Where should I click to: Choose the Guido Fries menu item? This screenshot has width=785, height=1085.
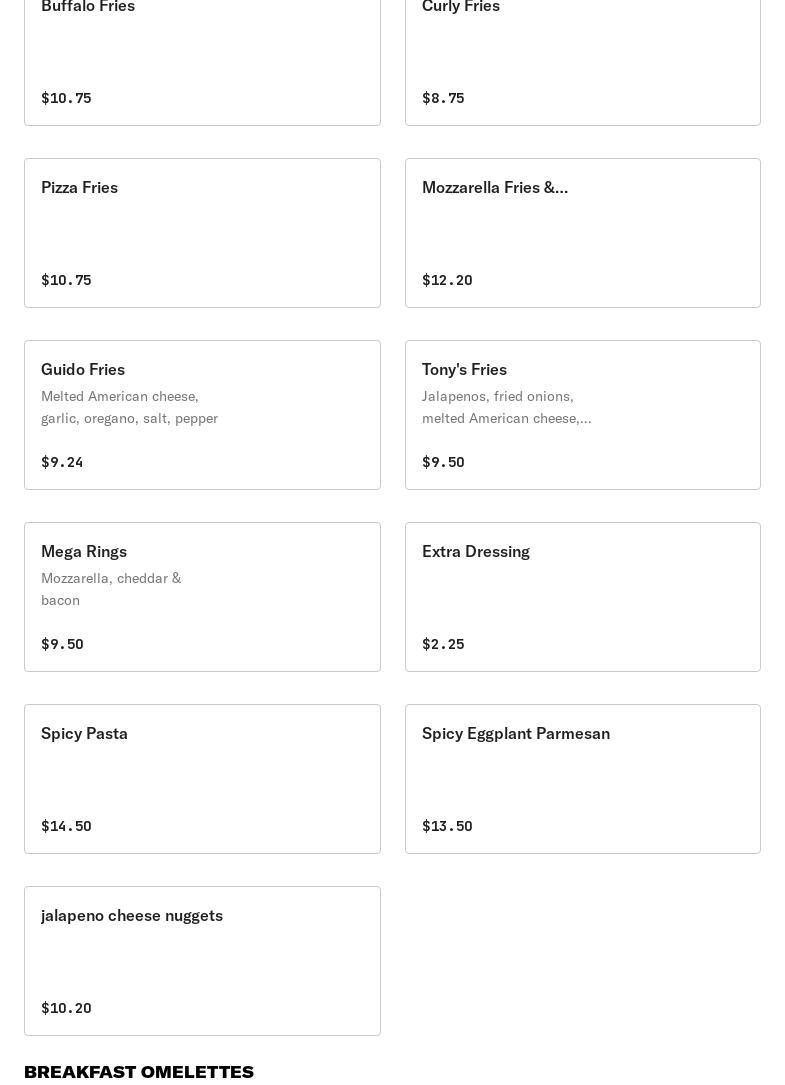(x=202, y=415)
